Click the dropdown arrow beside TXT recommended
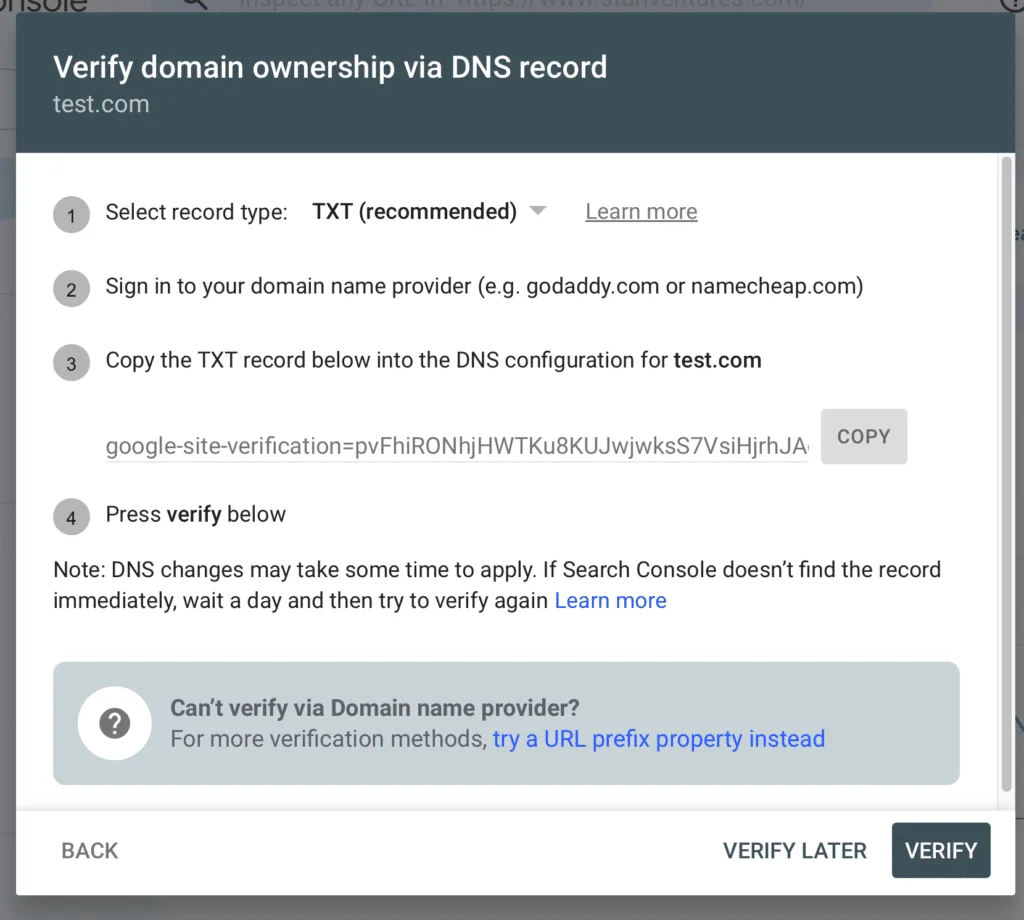The image size is (1024, 920). point(537,211)
